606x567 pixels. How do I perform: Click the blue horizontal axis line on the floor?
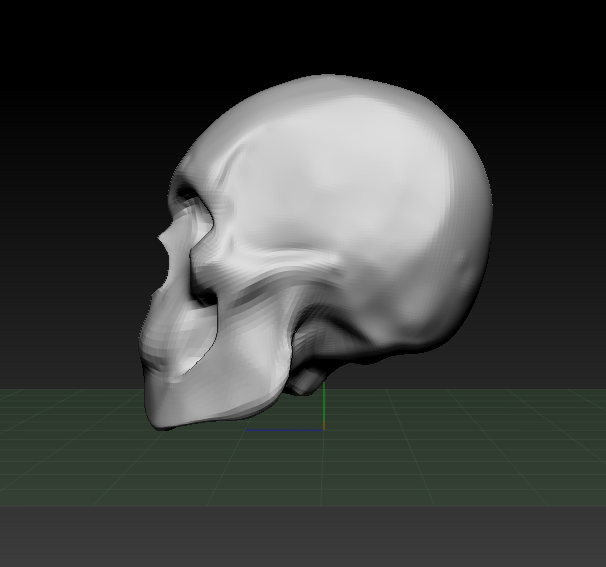(284, 430)
